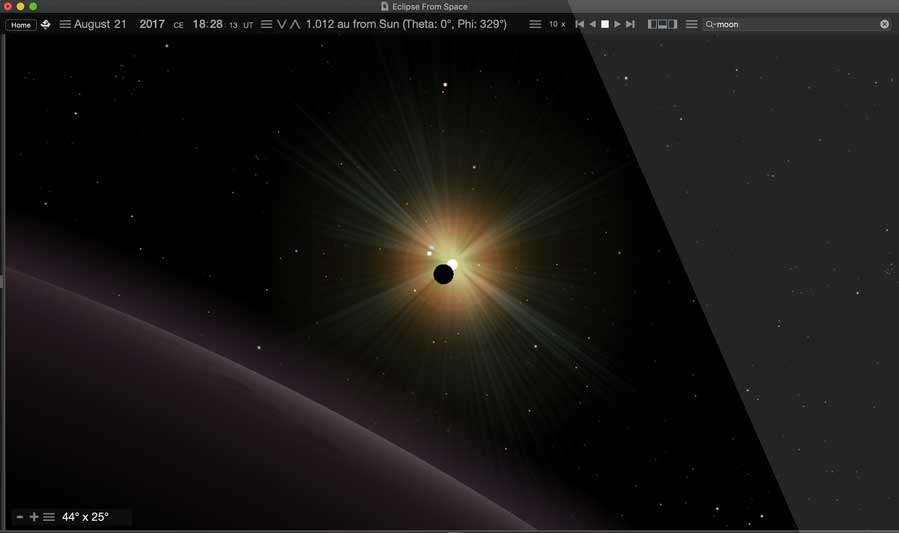Skip forward with the step-to-end control

[630, 24]
